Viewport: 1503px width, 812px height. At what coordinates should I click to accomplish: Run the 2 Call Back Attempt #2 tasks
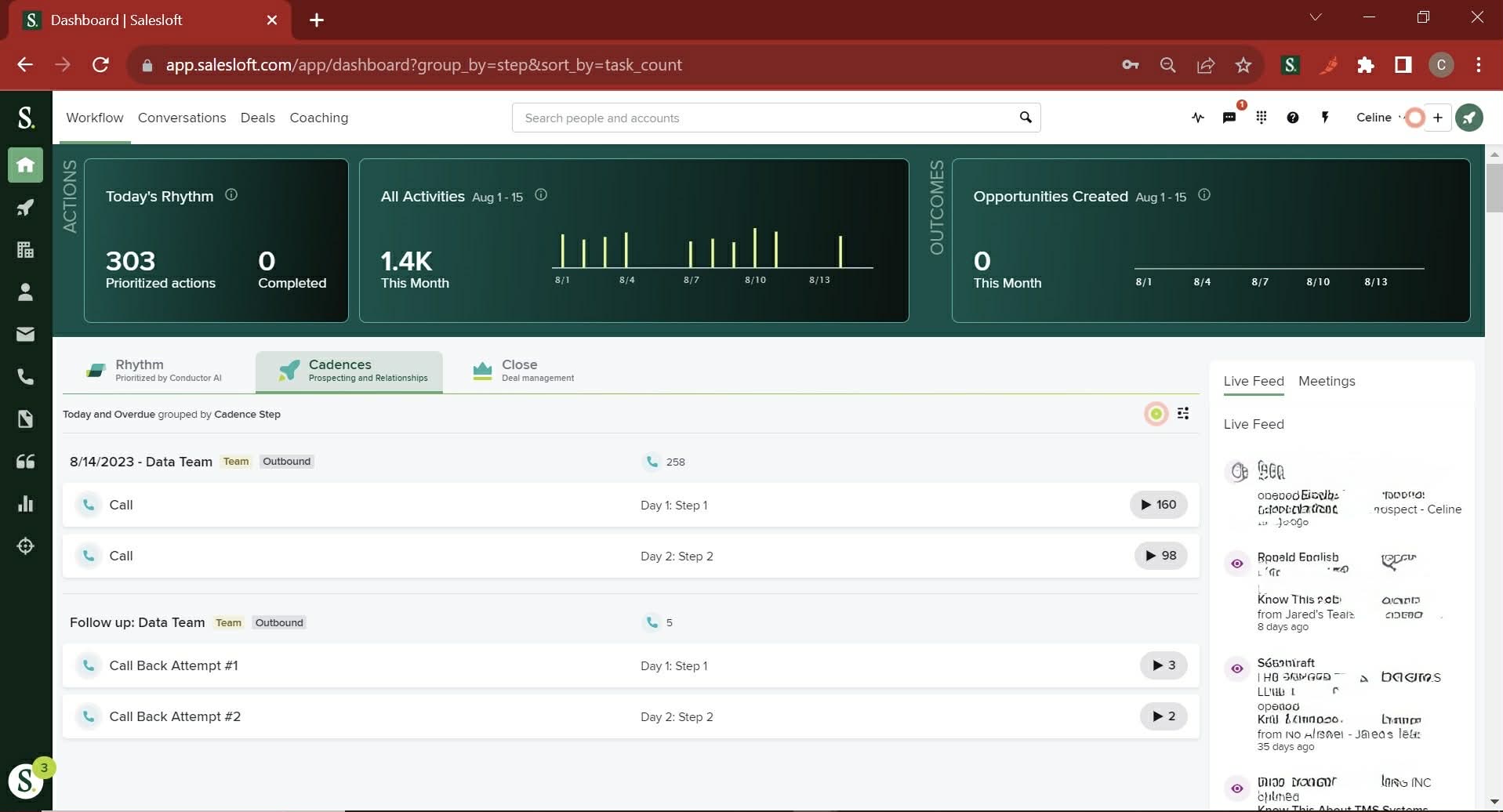coord(1164,716)
